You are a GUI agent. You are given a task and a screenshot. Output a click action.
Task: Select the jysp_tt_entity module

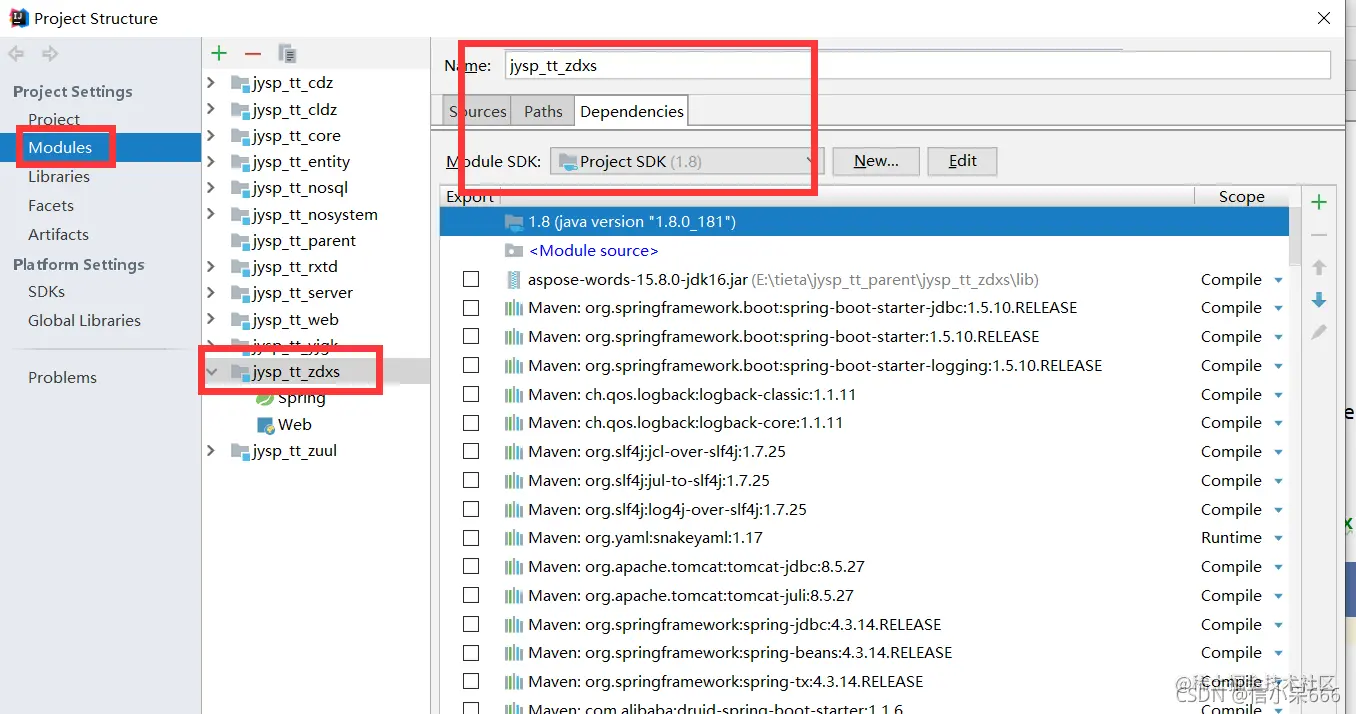click(301, 162)
